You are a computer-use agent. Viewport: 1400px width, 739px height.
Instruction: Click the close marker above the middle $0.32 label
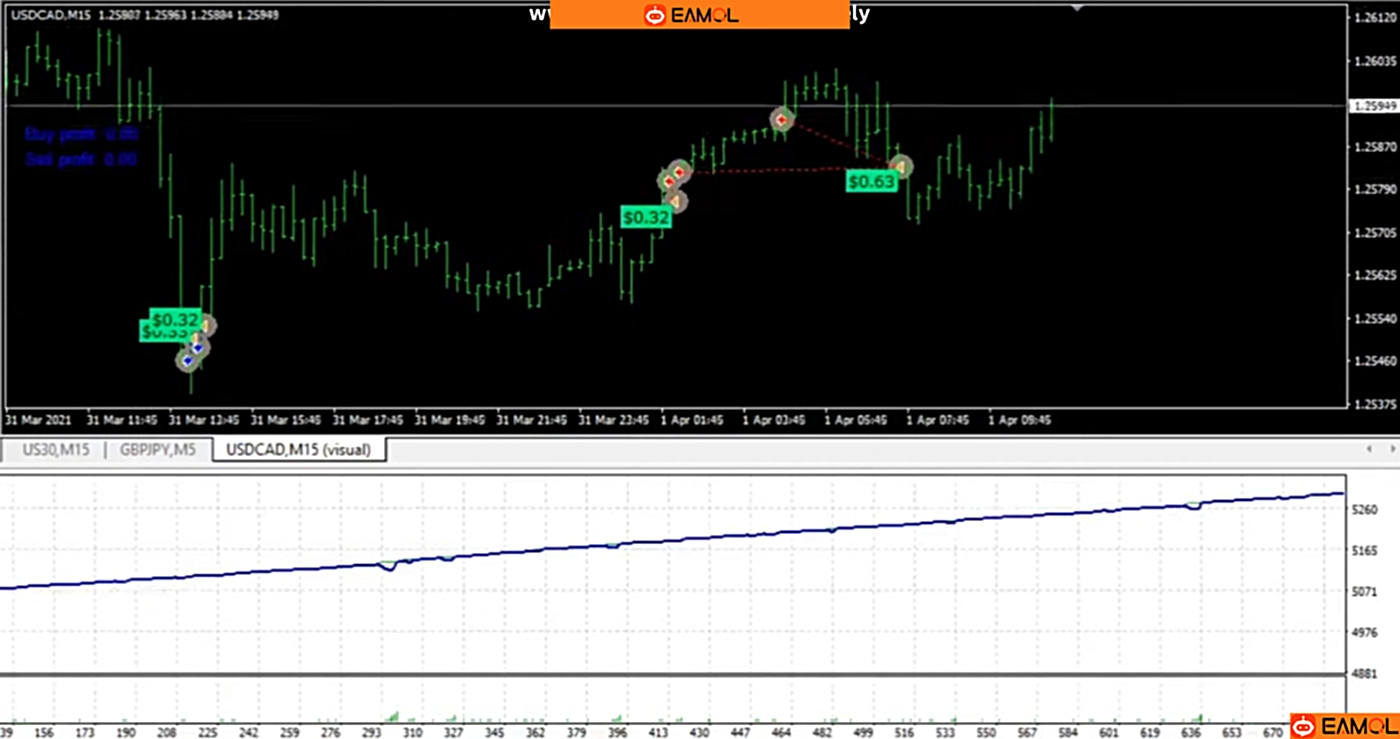(x=676, y=202)
